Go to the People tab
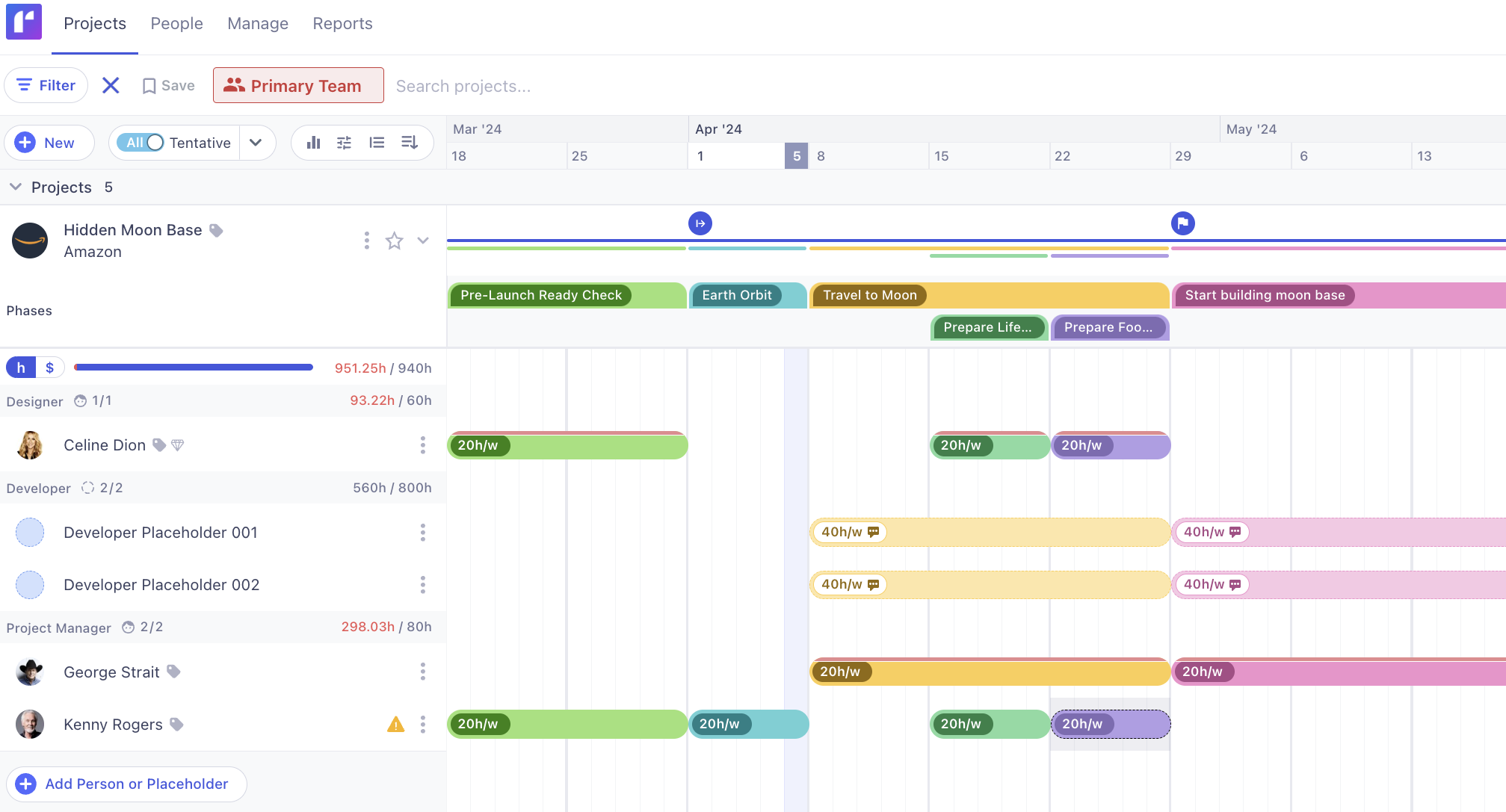The width and height of the screenshot is (1506, 812). (x=176, y=24)
